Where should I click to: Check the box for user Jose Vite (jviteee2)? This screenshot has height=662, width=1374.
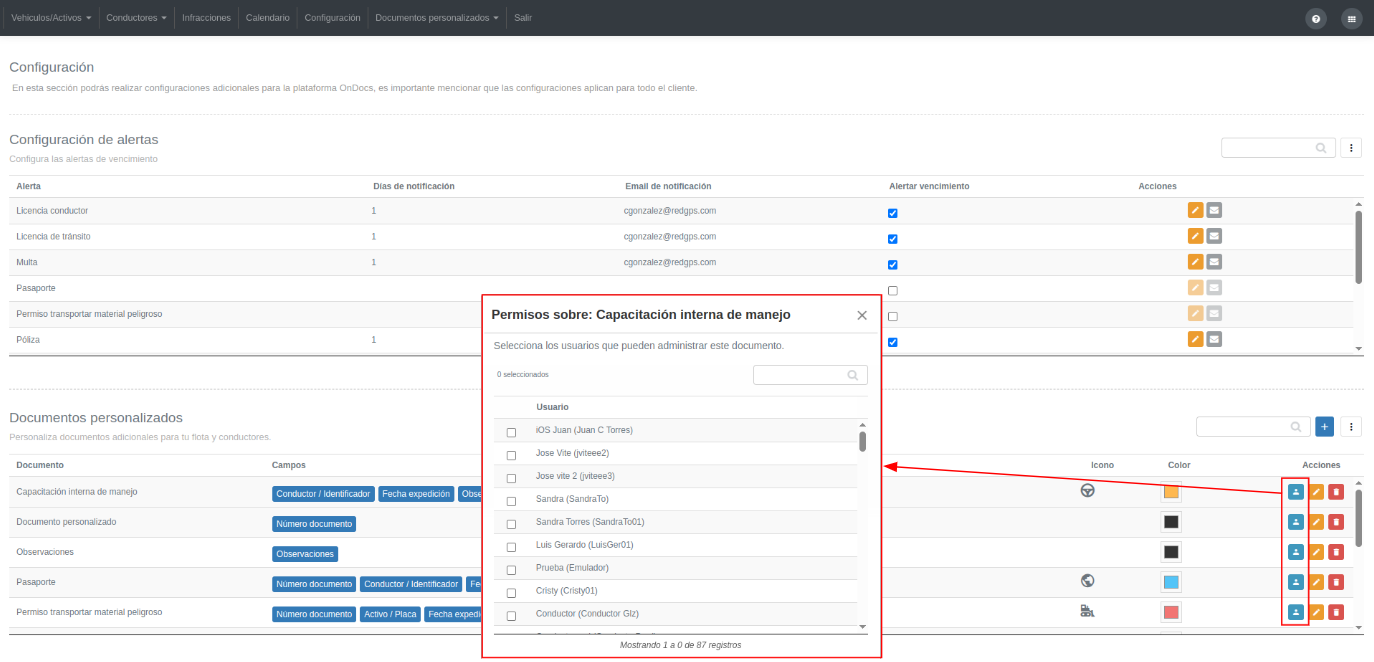click(511, 455)
